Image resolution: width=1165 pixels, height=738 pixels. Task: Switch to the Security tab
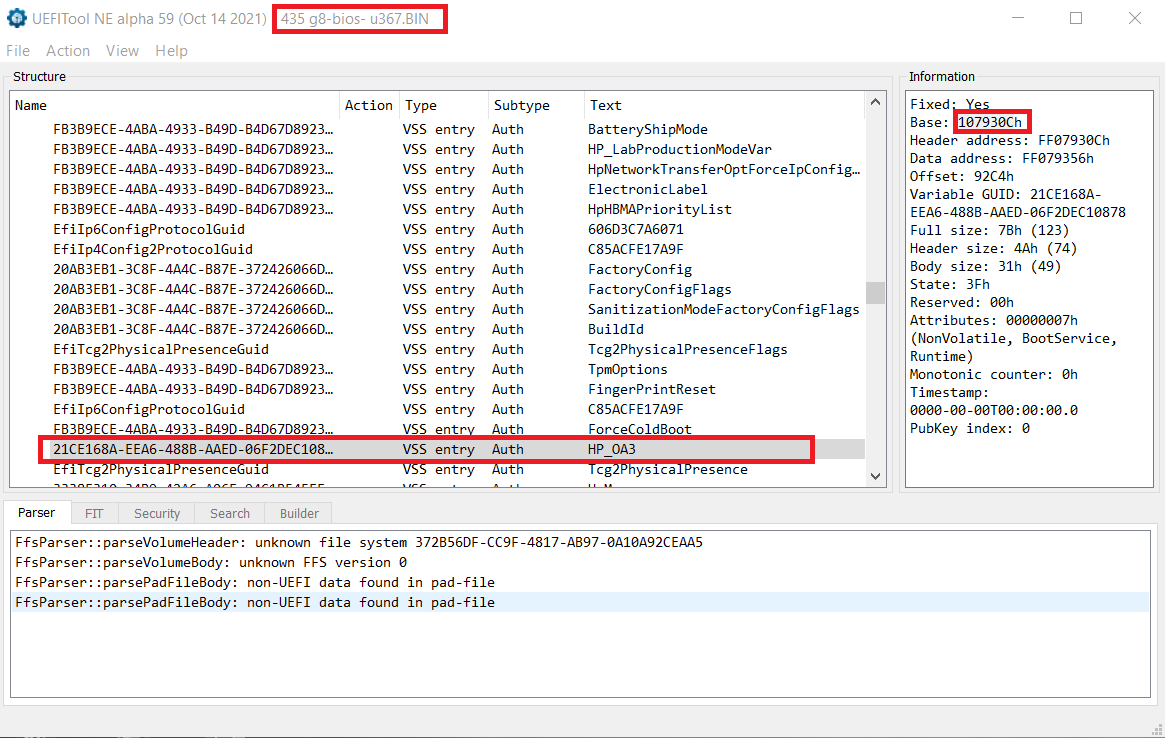[x=157, y=514]
